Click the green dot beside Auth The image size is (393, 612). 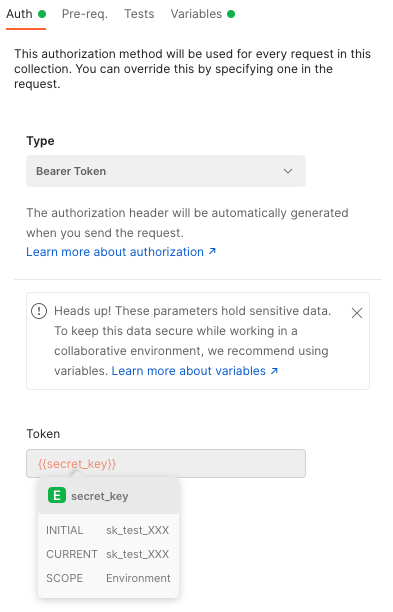point(42,14)
